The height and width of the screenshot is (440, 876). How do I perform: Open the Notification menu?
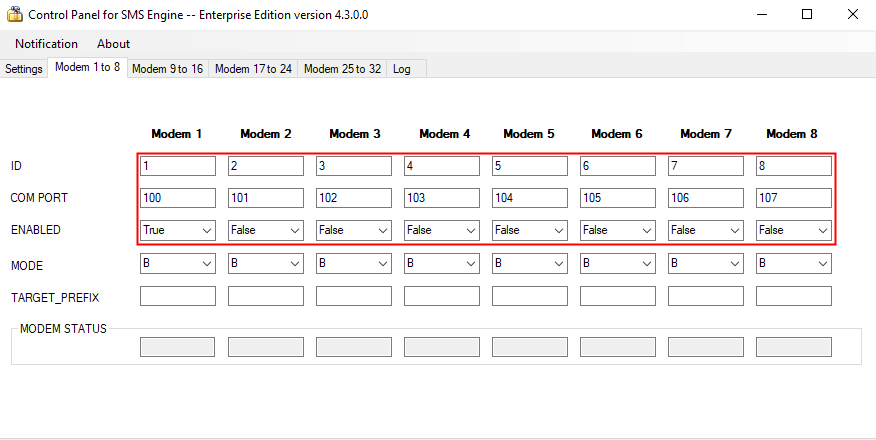[46, 44]
